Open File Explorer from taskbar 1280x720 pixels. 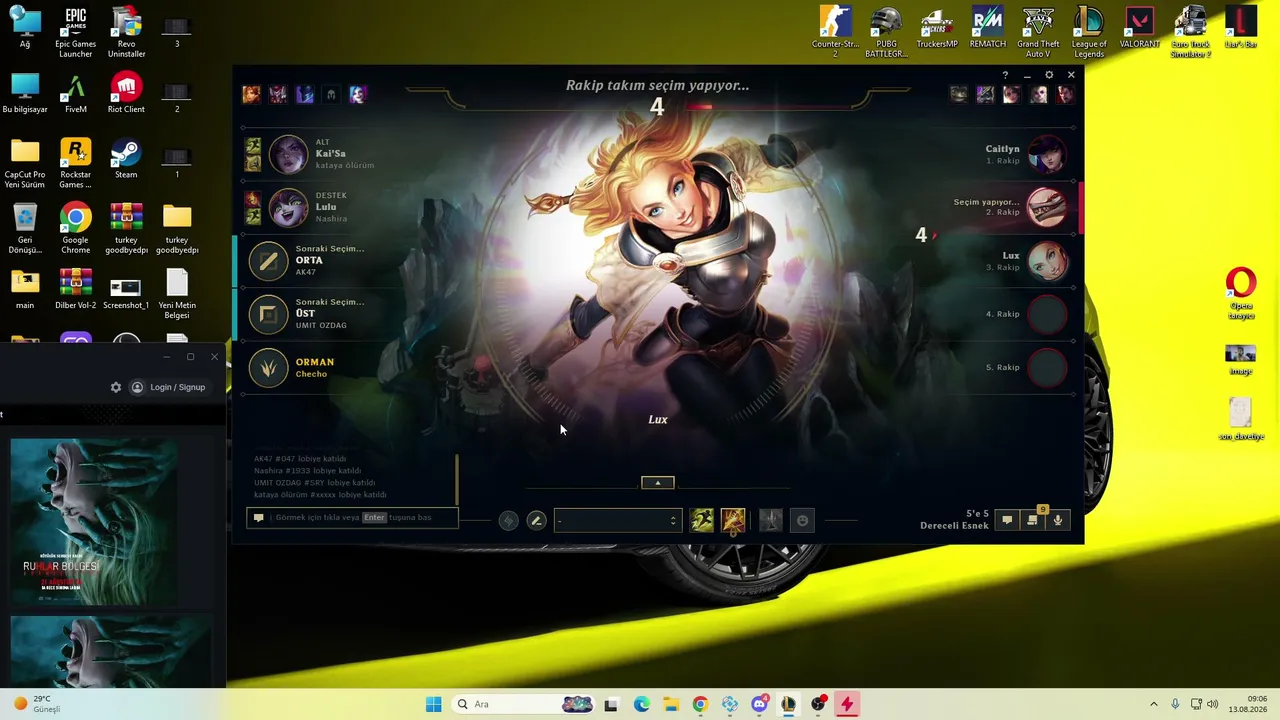(670, 704)
